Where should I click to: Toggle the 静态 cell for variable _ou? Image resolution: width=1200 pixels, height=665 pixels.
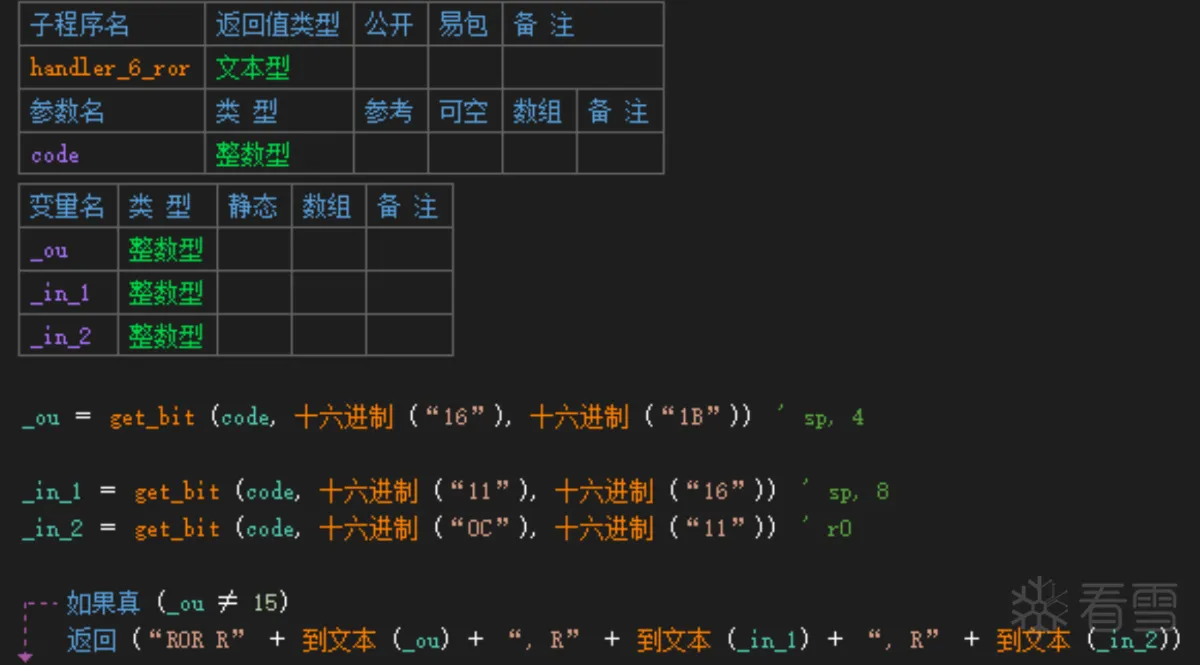[x=255, y=250]
